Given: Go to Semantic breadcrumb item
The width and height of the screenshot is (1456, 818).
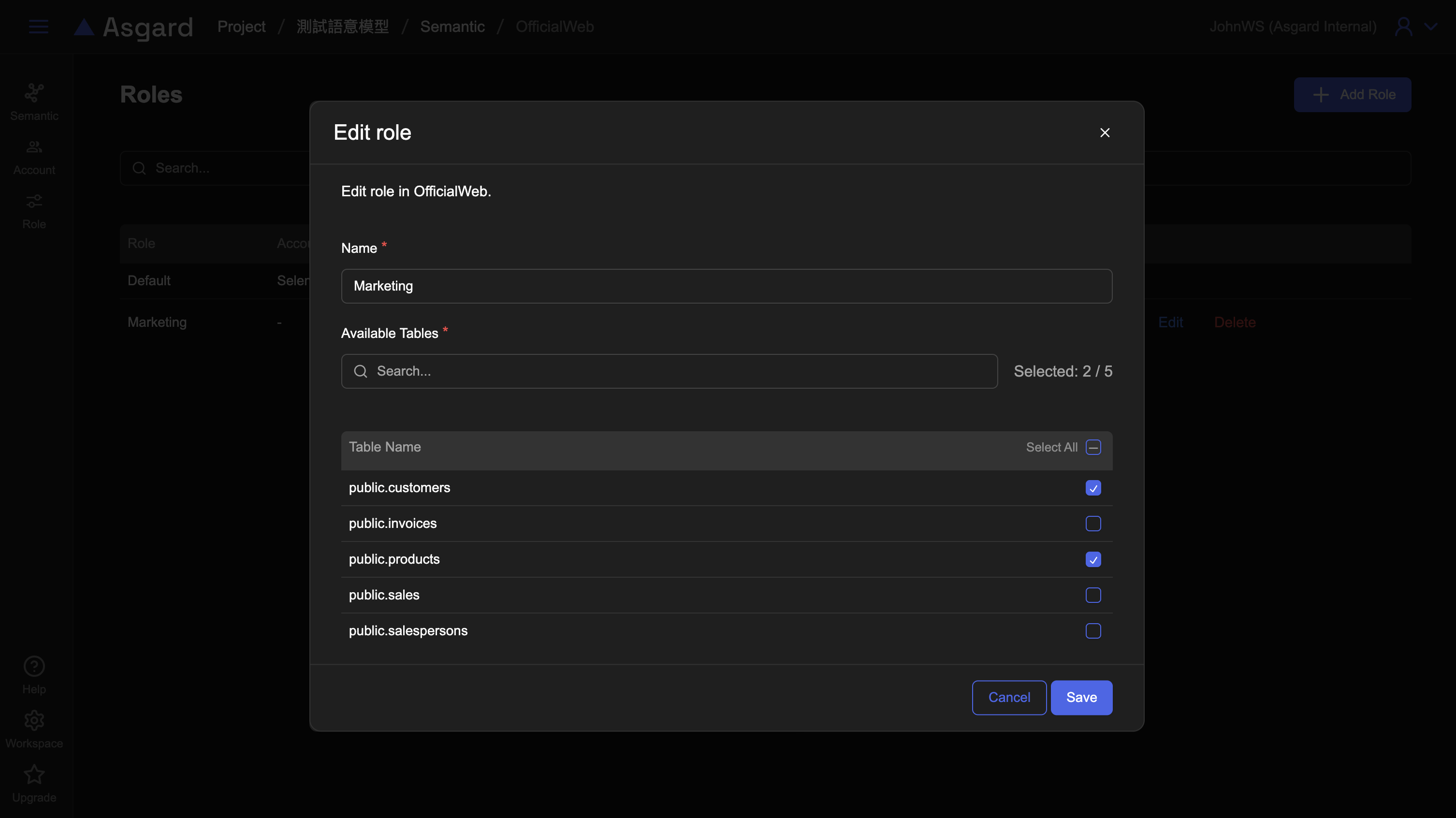Looking at the screenshot, I should [x=452, y=27].
